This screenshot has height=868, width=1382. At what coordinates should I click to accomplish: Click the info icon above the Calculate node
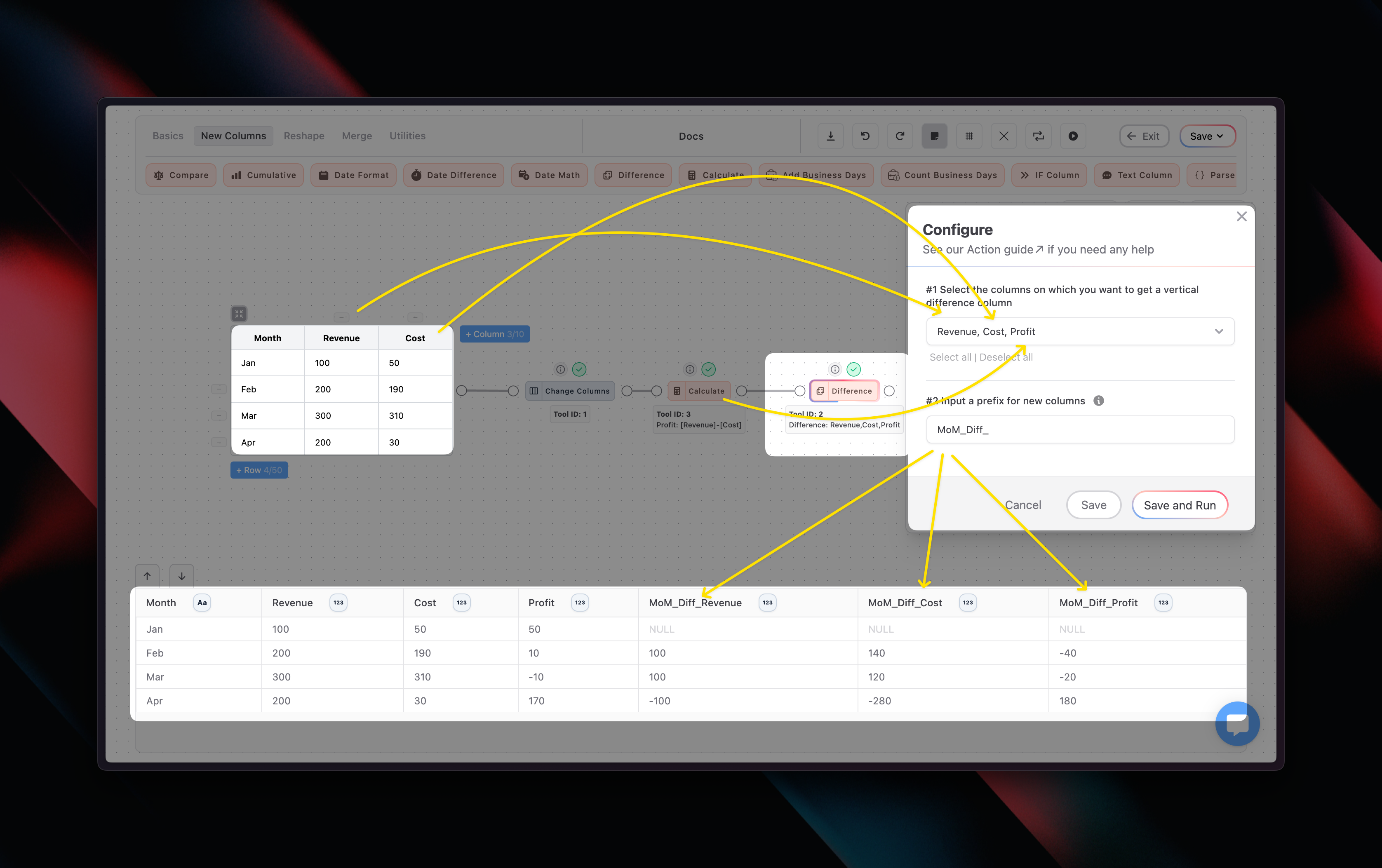[x=690, y=369]
